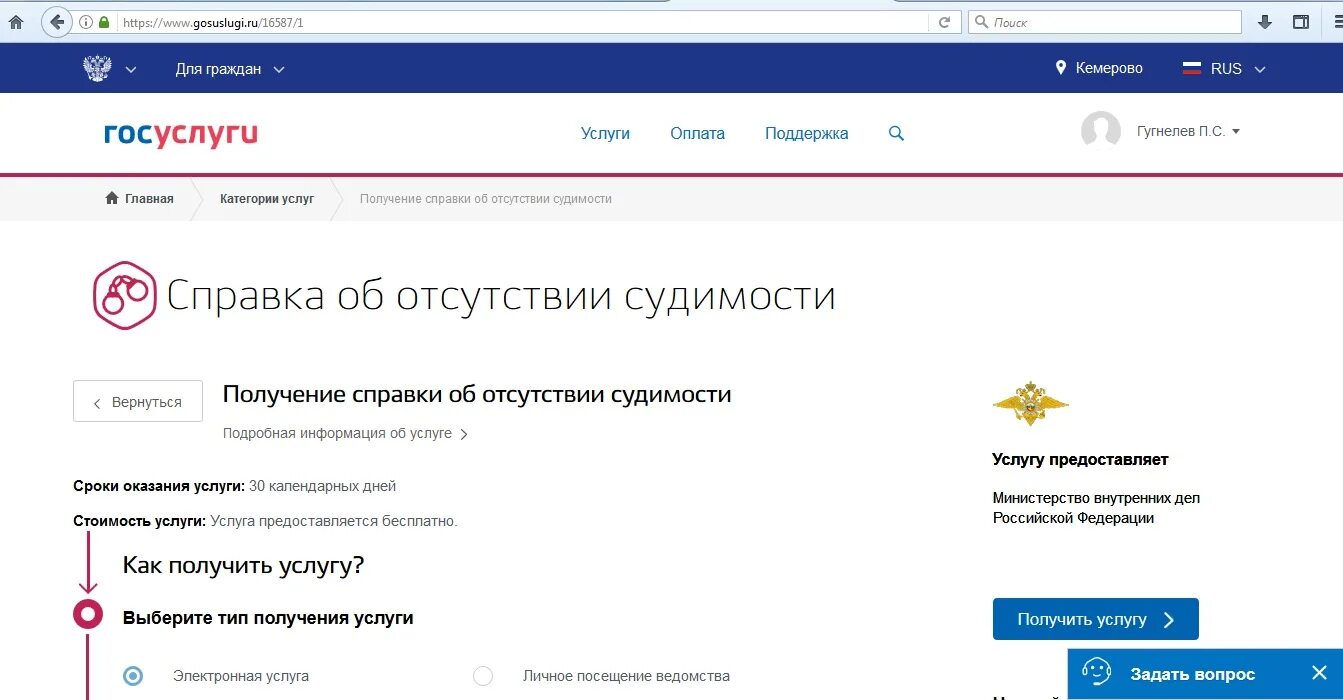Open site info icon in address bar
The image size is (1343, 700).
pos(86,22)
